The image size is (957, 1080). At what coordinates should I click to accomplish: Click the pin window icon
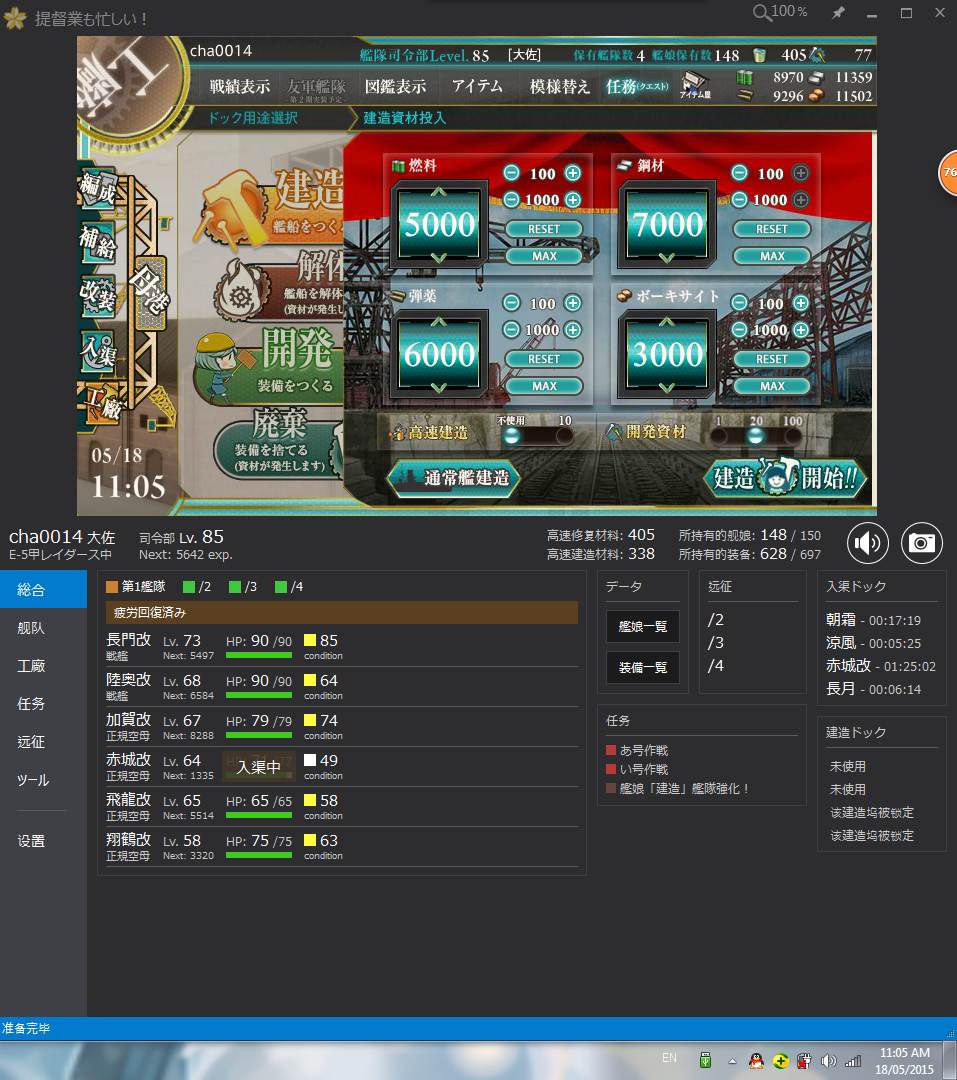pos(838,12)
